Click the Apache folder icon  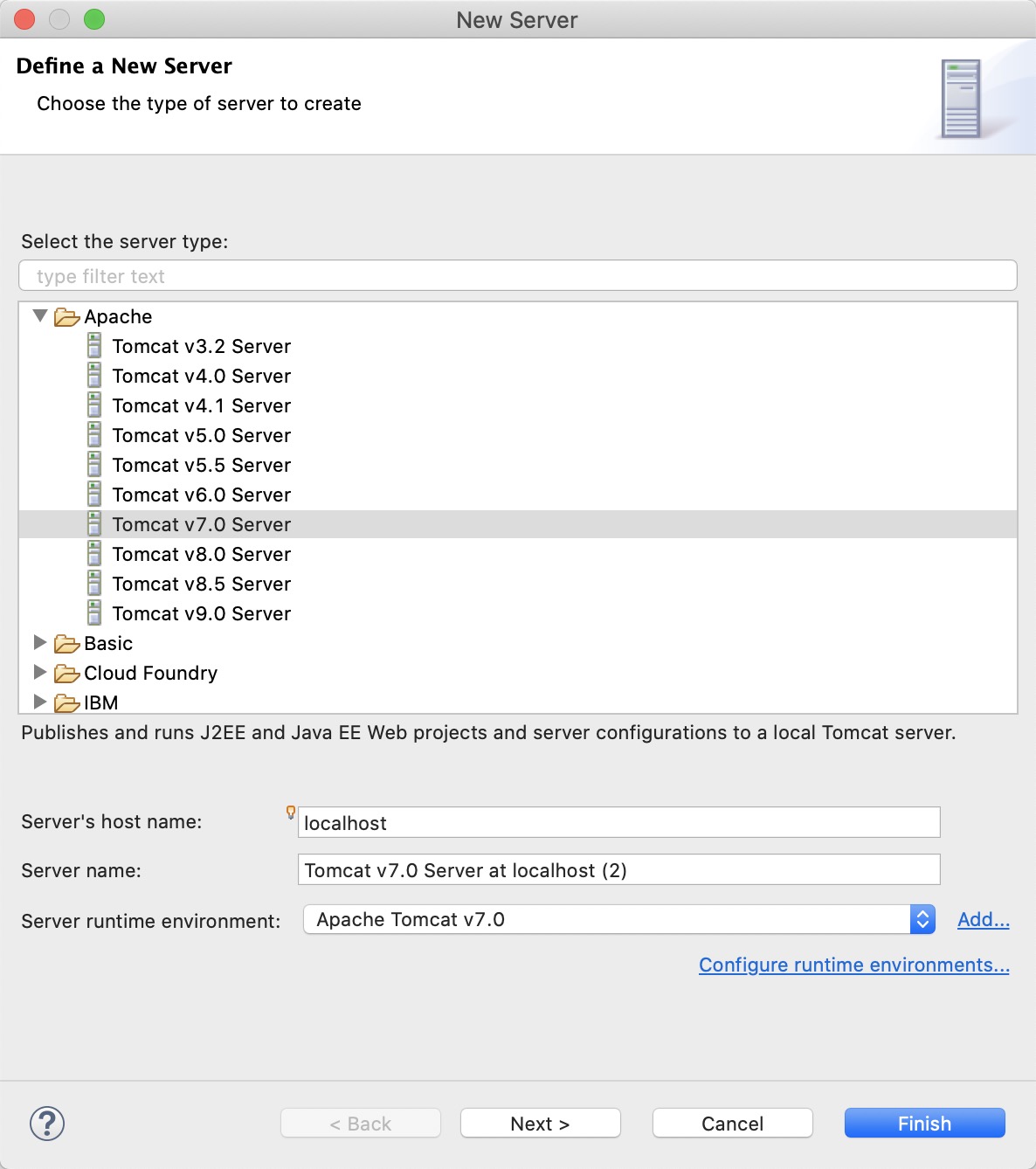click(x=66, y=317)
